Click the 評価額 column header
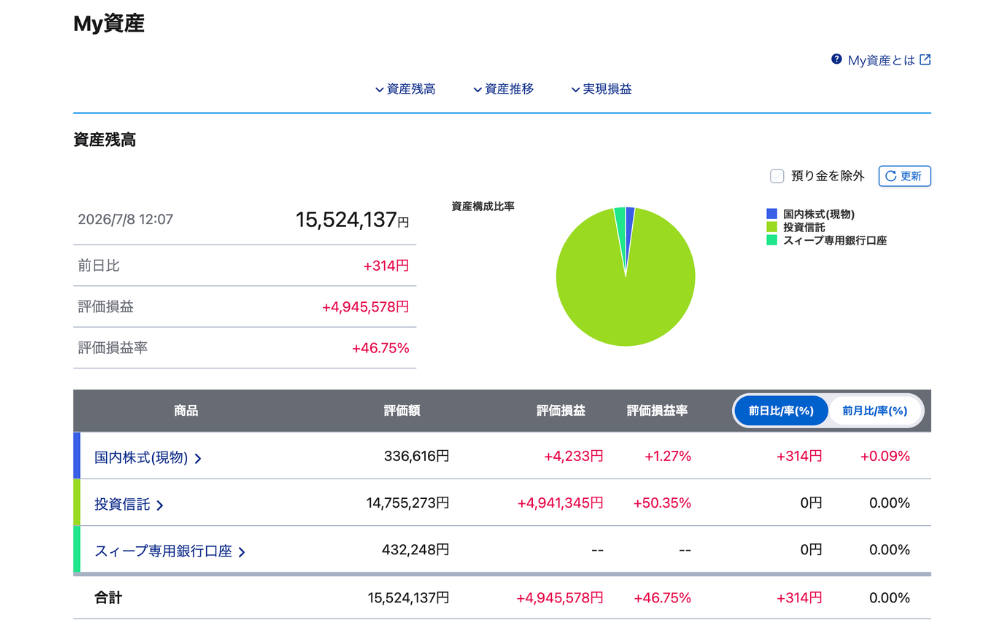This screenshot has width=1000, height=630. [402, 411]
